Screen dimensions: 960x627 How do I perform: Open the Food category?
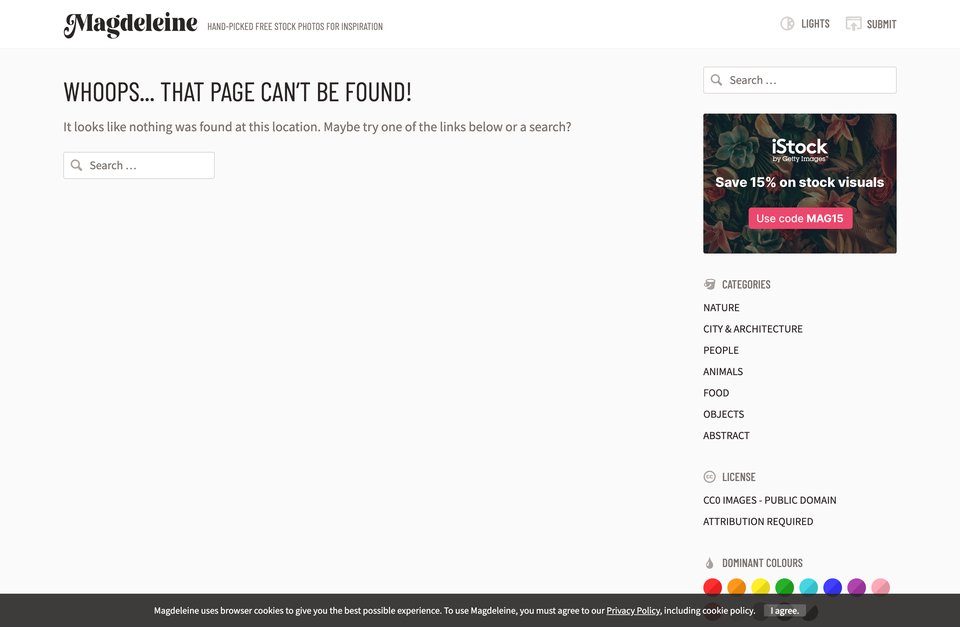[716, 393]
